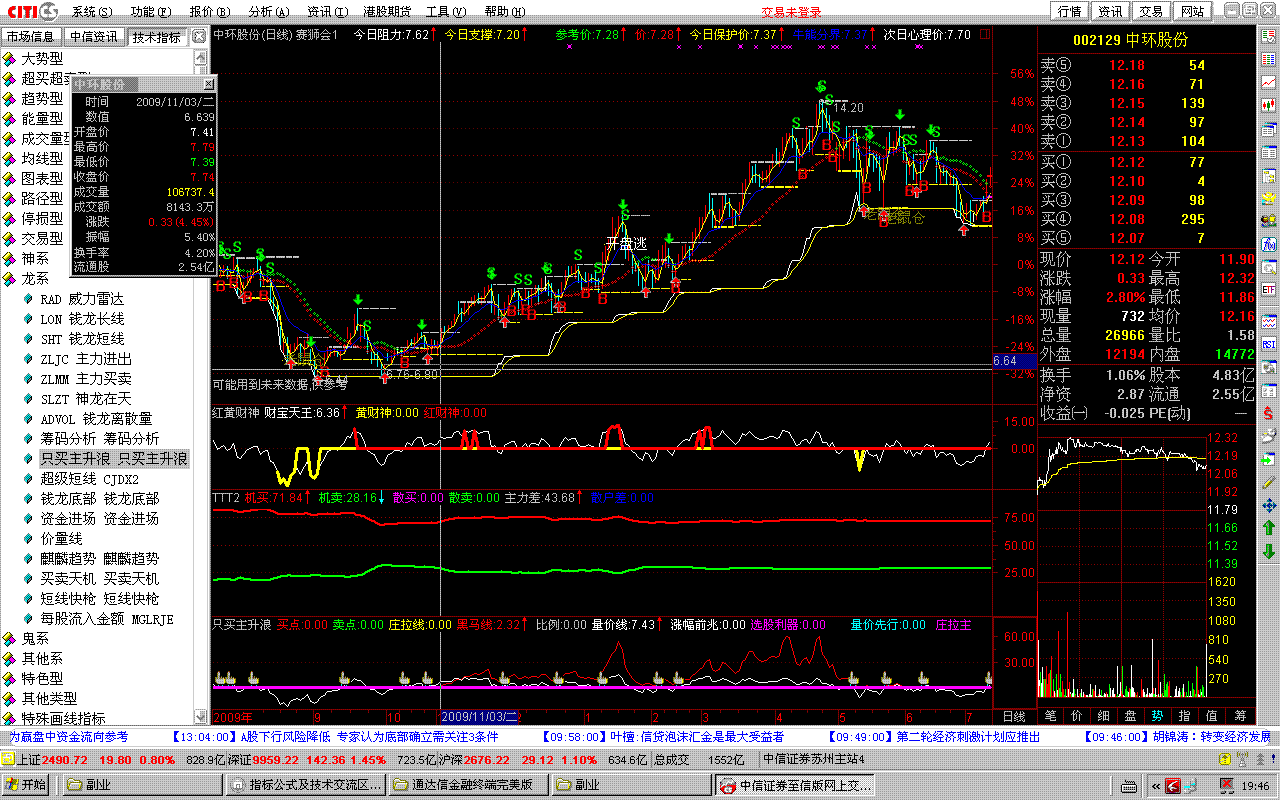Click the two-person yellow icon in toolbar

click(1269, 220)
